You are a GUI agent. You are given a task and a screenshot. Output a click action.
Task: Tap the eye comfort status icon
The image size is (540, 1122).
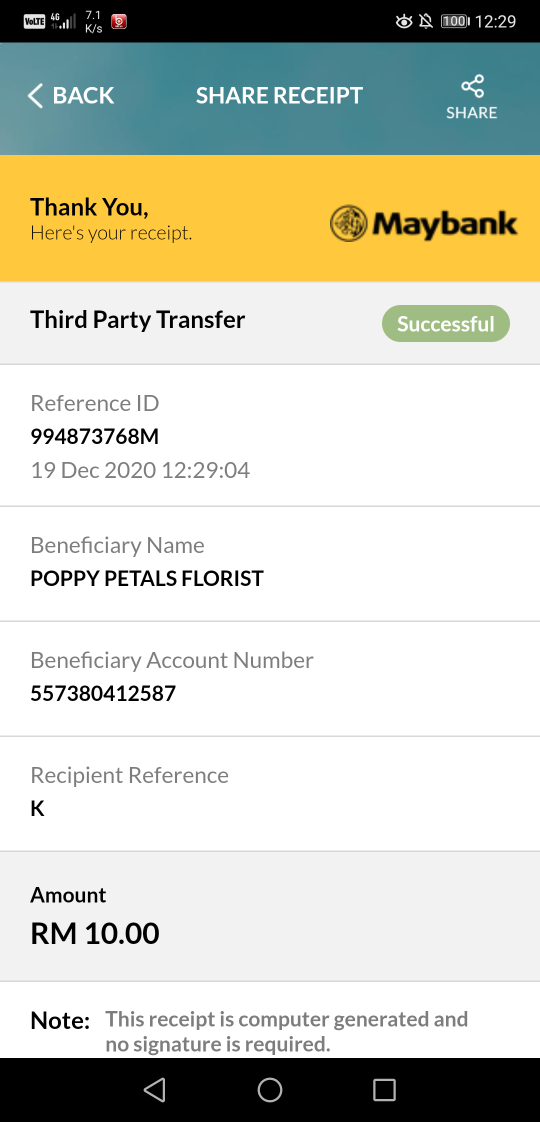click(403, 21)
